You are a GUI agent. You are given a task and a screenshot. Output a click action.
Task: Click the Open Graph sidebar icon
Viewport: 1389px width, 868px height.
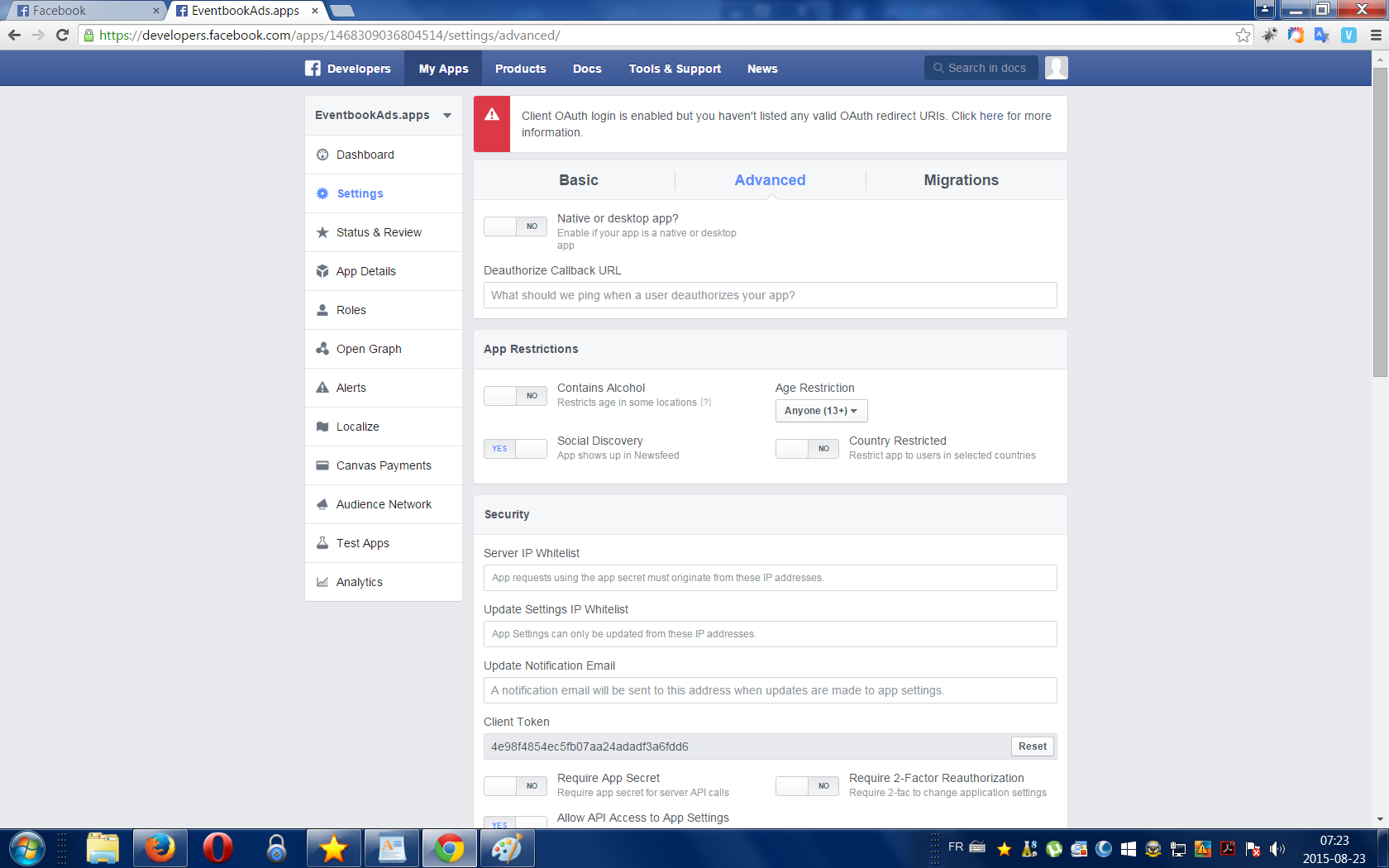coord(322,349)
